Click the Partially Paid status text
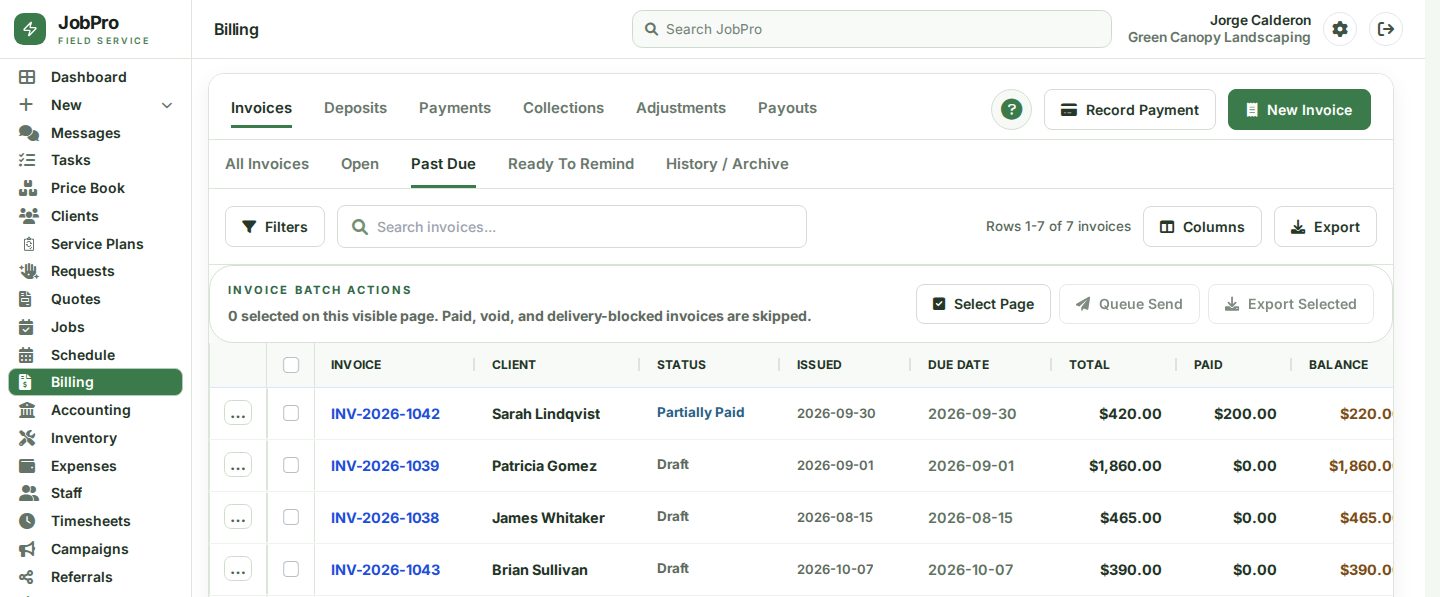 click(701, 412)
